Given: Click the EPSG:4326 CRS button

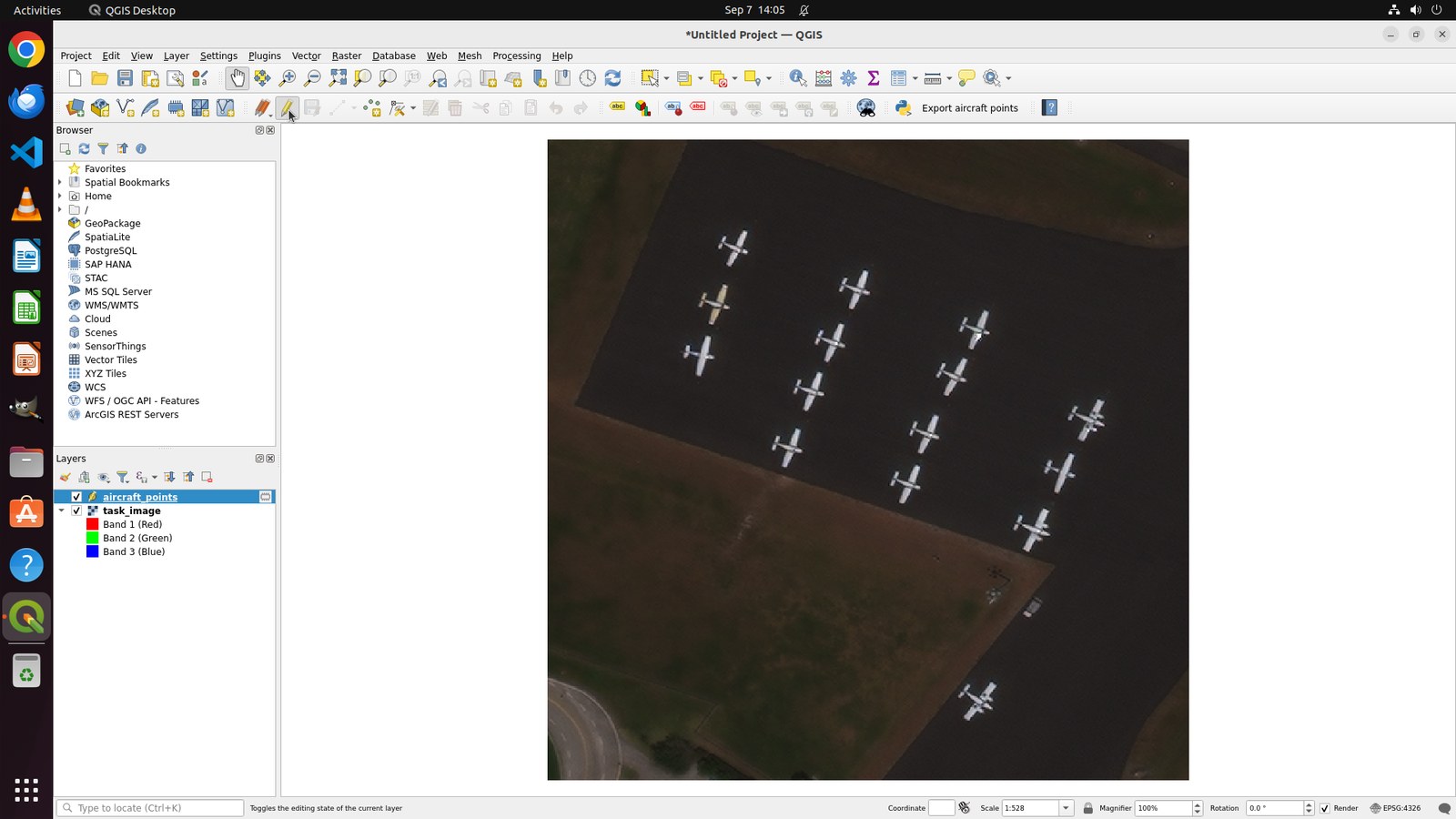Looking at the screenshot, I should click(x=1395, y=808).
